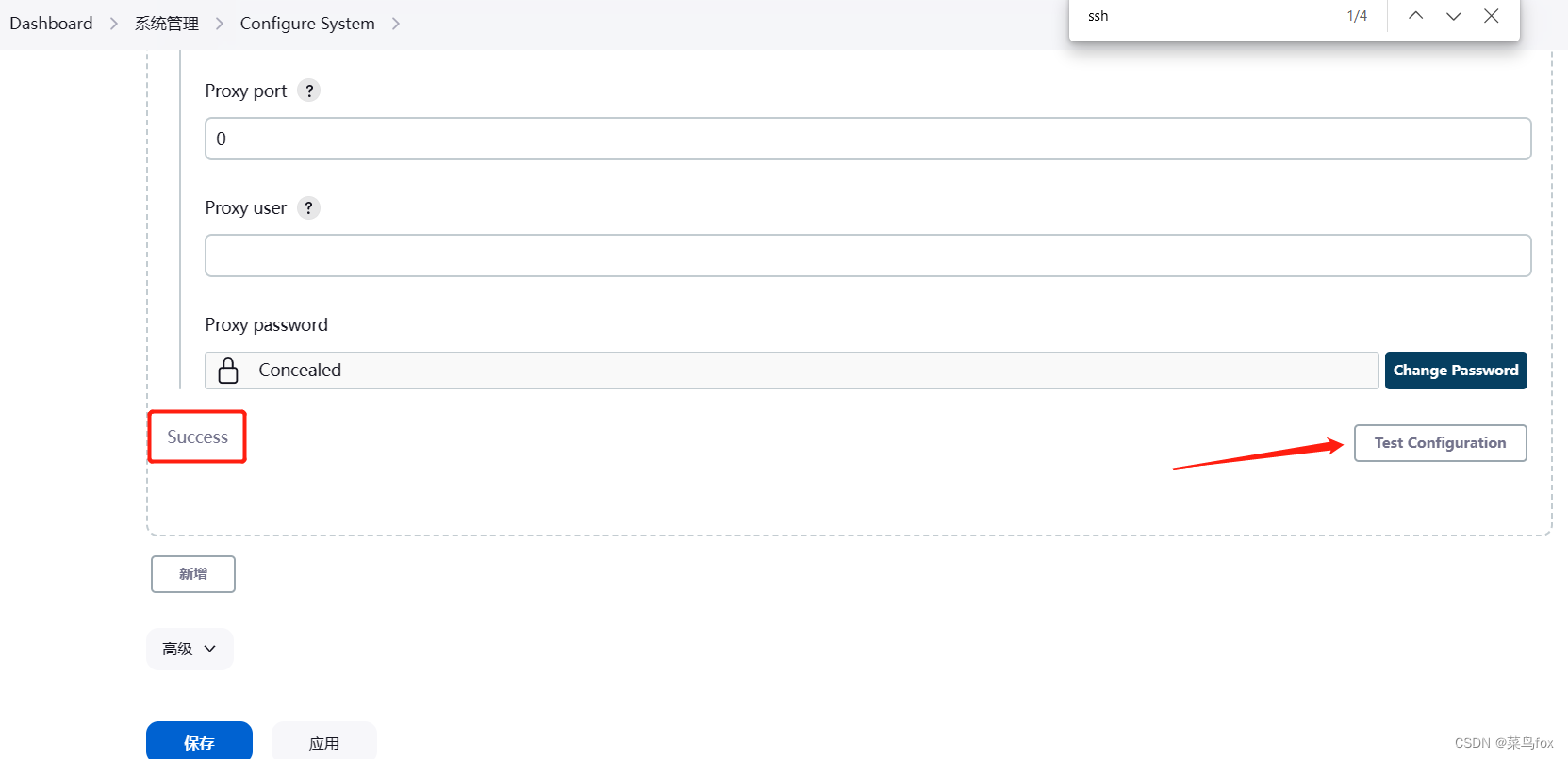The width and height of the screenshot is (1568, 759).
Task: Open help for Proxy user
Action: tap(309, 207)
